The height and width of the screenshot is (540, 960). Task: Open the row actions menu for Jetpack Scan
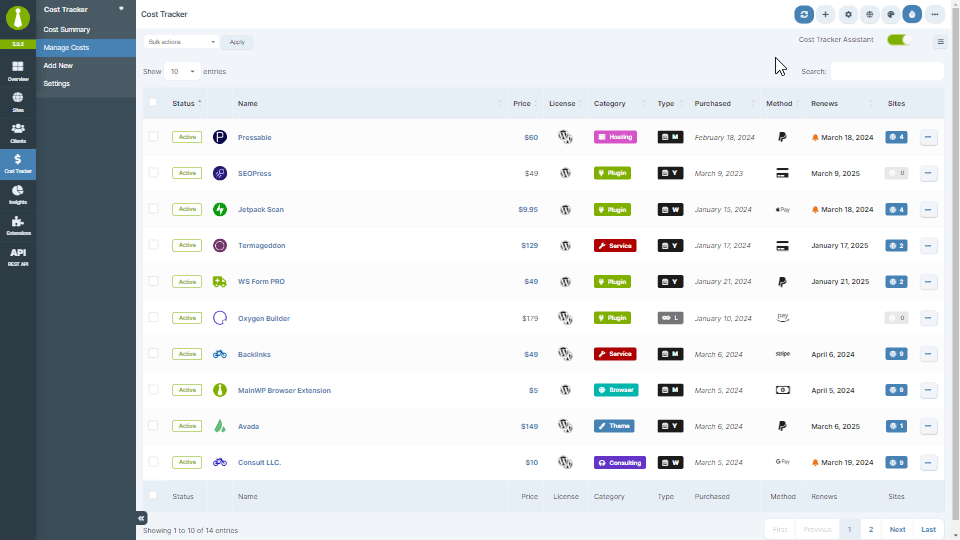point(928,209)
